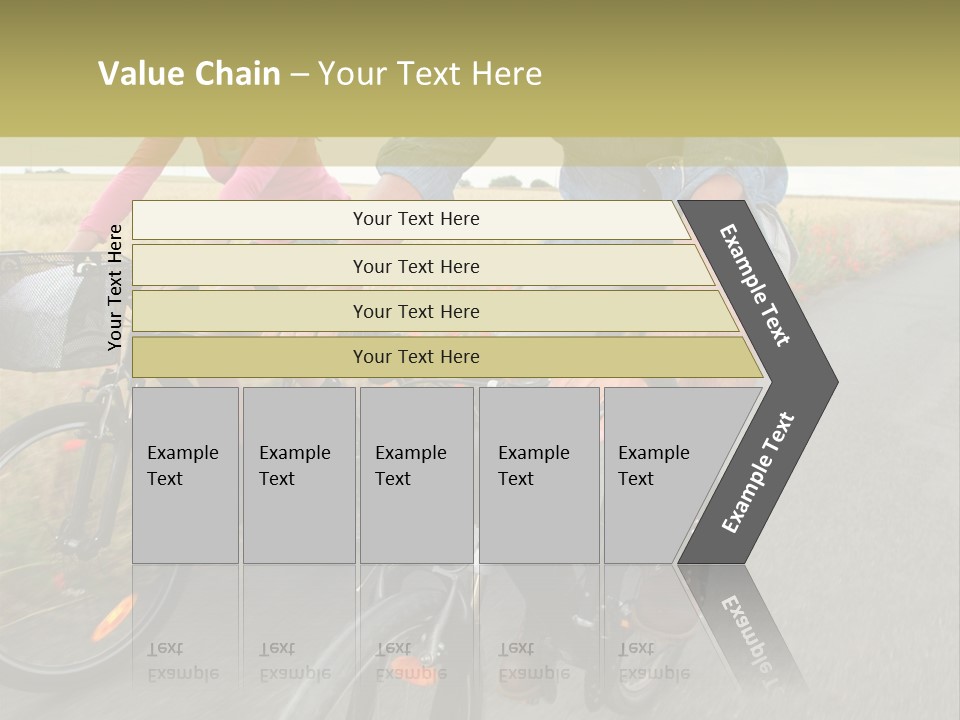Select the second "Your Text Here" bar

tap(415, 266)
